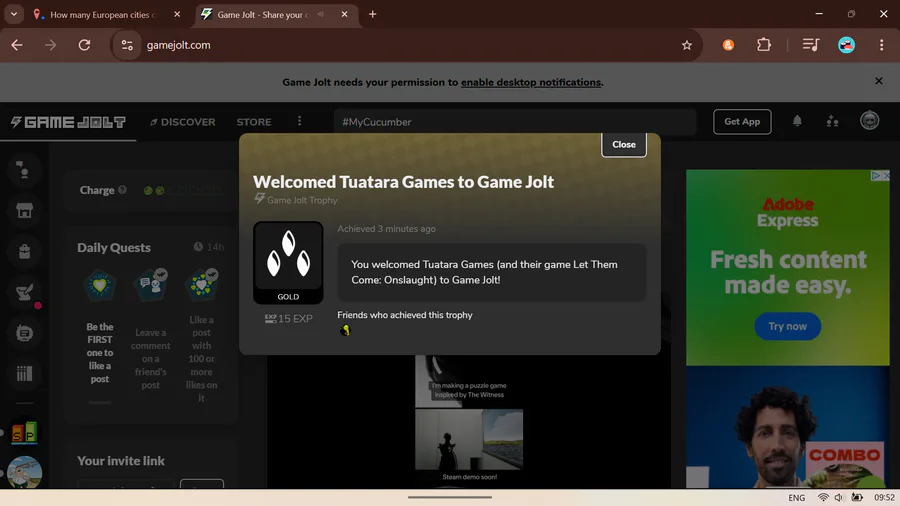Open the sidebar shop storefront icon
This screenshot has width=900, height=506.
click(x=24, y=211)
